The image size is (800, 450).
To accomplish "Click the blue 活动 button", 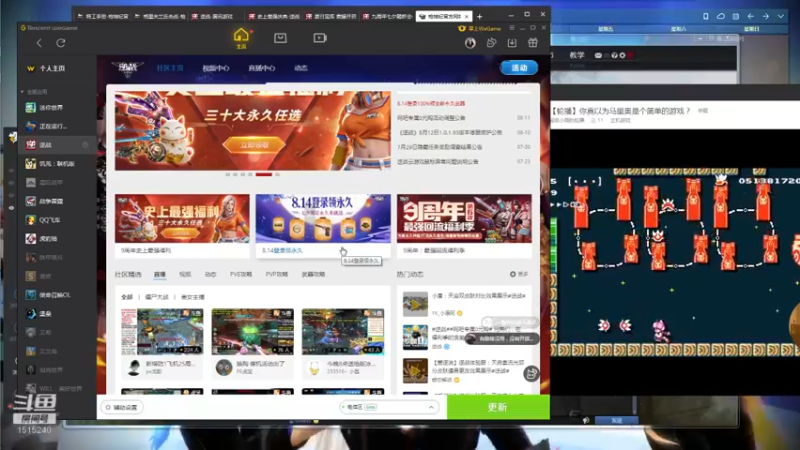I will tap(519, 68).
